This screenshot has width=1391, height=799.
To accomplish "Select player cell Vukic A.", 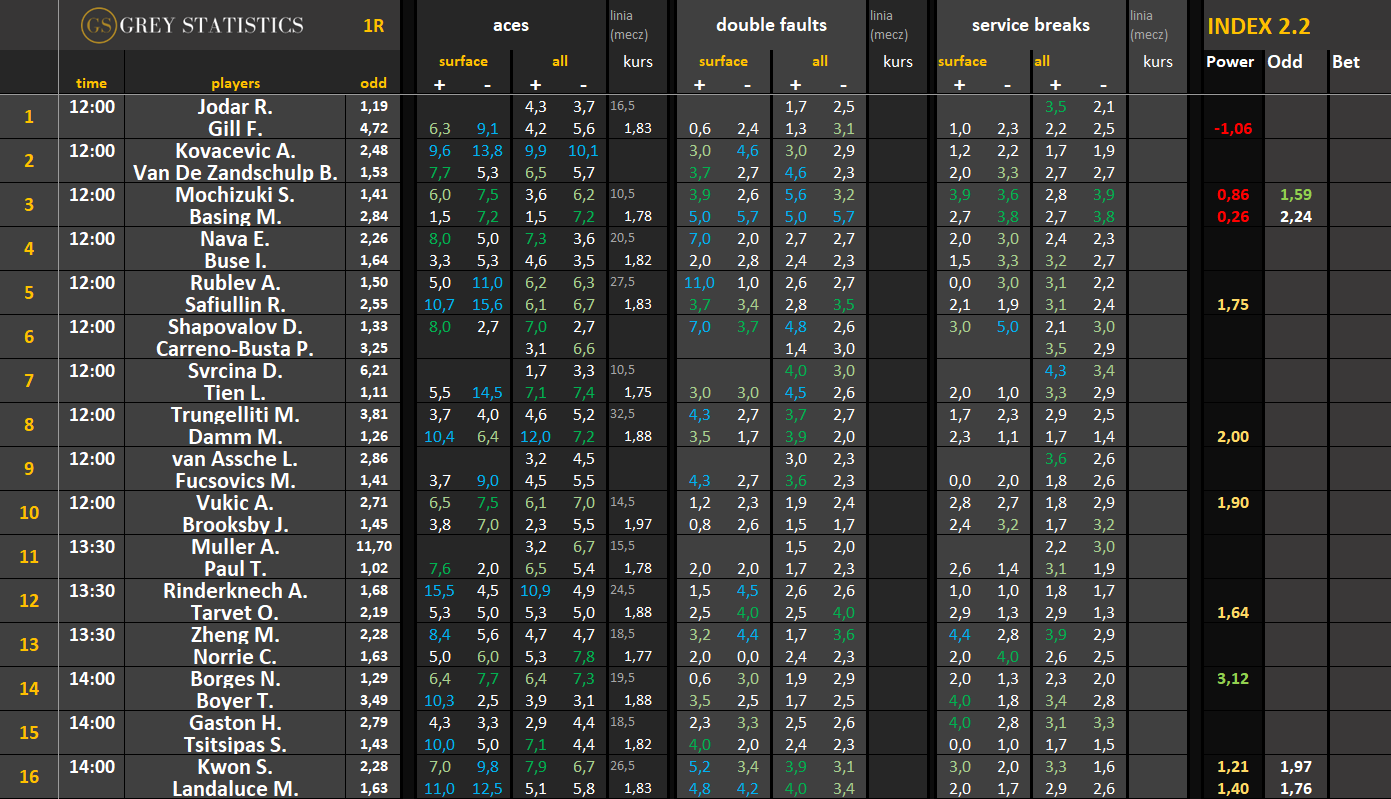I will pyautogui.click(x=235, y=502).
